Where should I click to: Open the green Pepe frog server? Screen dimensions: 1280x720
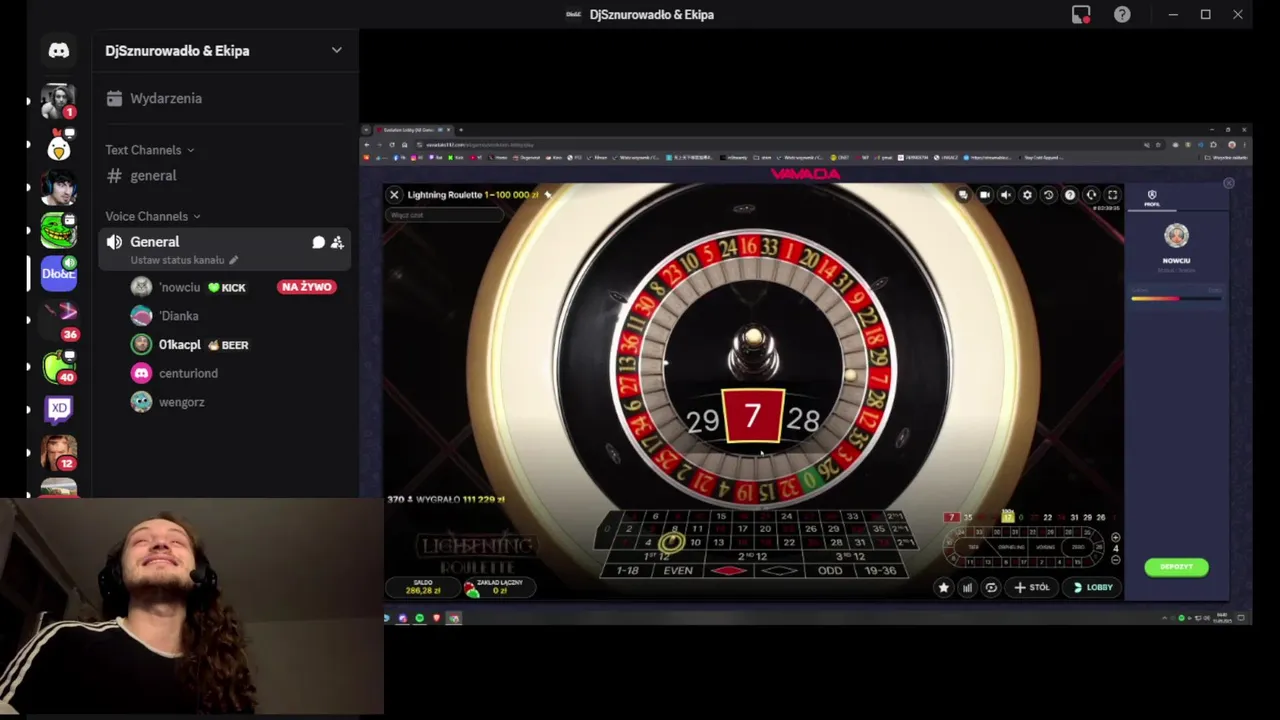pyautogui.click(x=59, y=231)
